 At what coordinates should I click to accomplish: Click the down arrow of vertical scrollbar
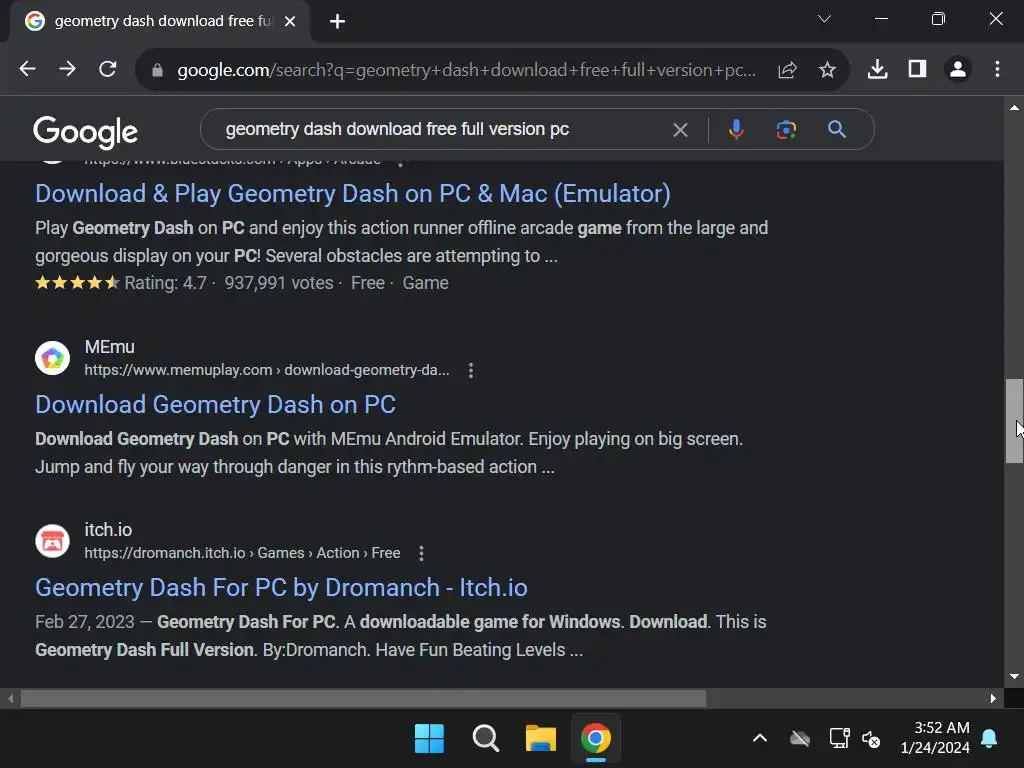pos(1014,677)
